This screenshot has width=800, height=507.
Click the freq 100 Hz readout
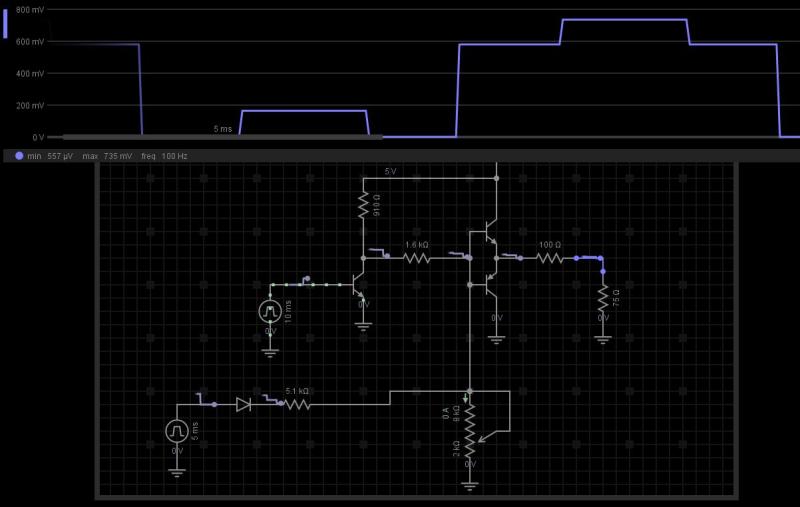(163, 156)
